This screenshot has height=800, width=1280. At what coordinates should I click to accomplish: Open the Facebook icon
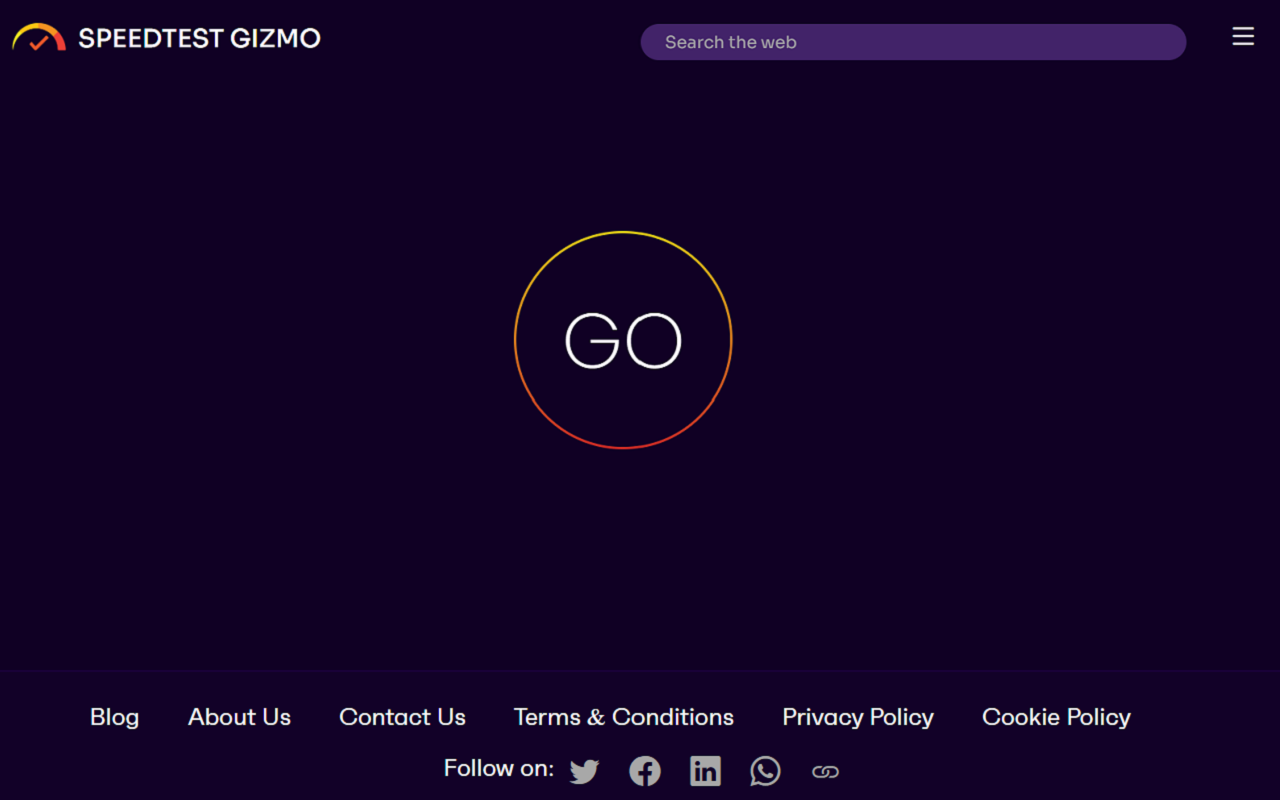tap(645, 771)
